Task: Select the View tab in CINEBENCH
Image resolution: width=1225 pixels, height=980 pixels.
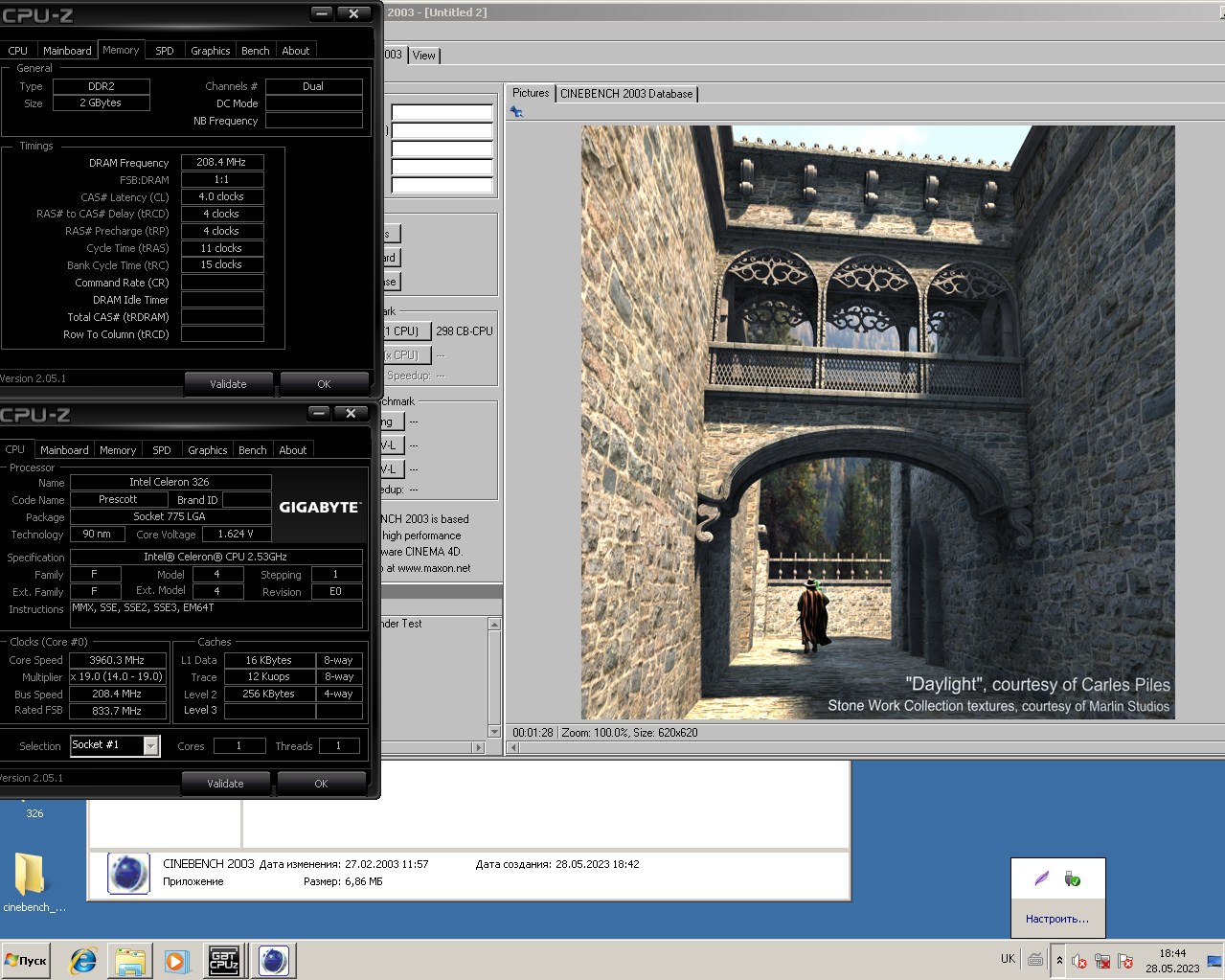Action: tap(424, 56)
